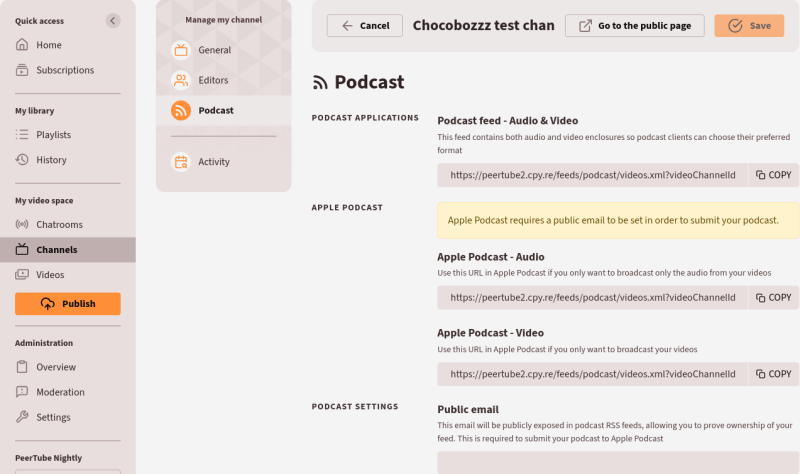The image size is (800, 474).
Task: Open the Home icon in sidebar
Action: tap(22, 45)
